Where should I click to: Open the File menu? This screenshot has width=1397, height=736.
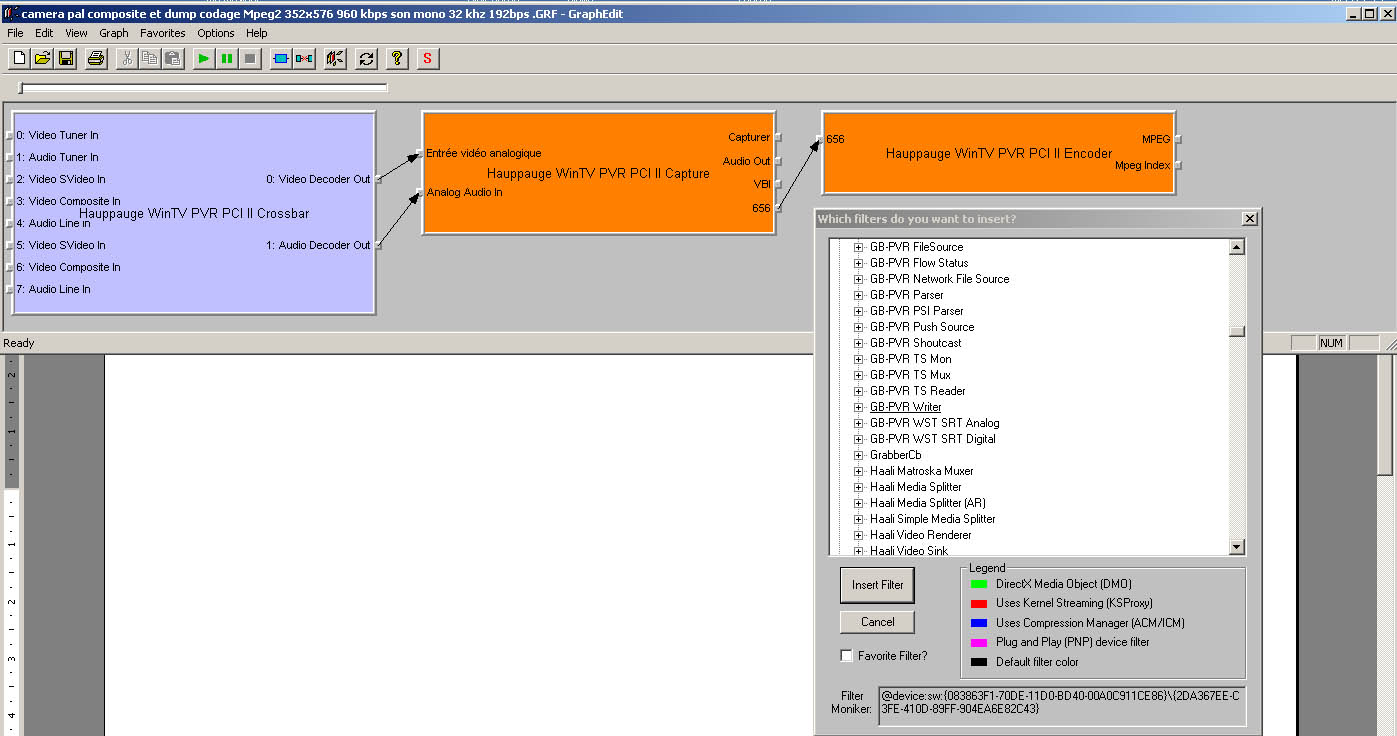[15, 33]
